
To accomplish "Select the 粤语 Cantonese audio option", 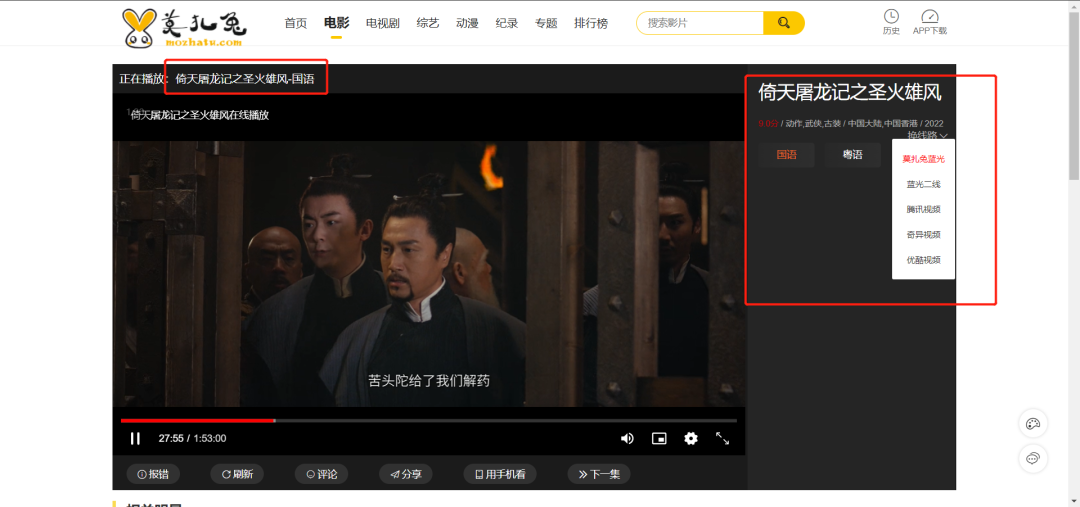I will 853,155.
